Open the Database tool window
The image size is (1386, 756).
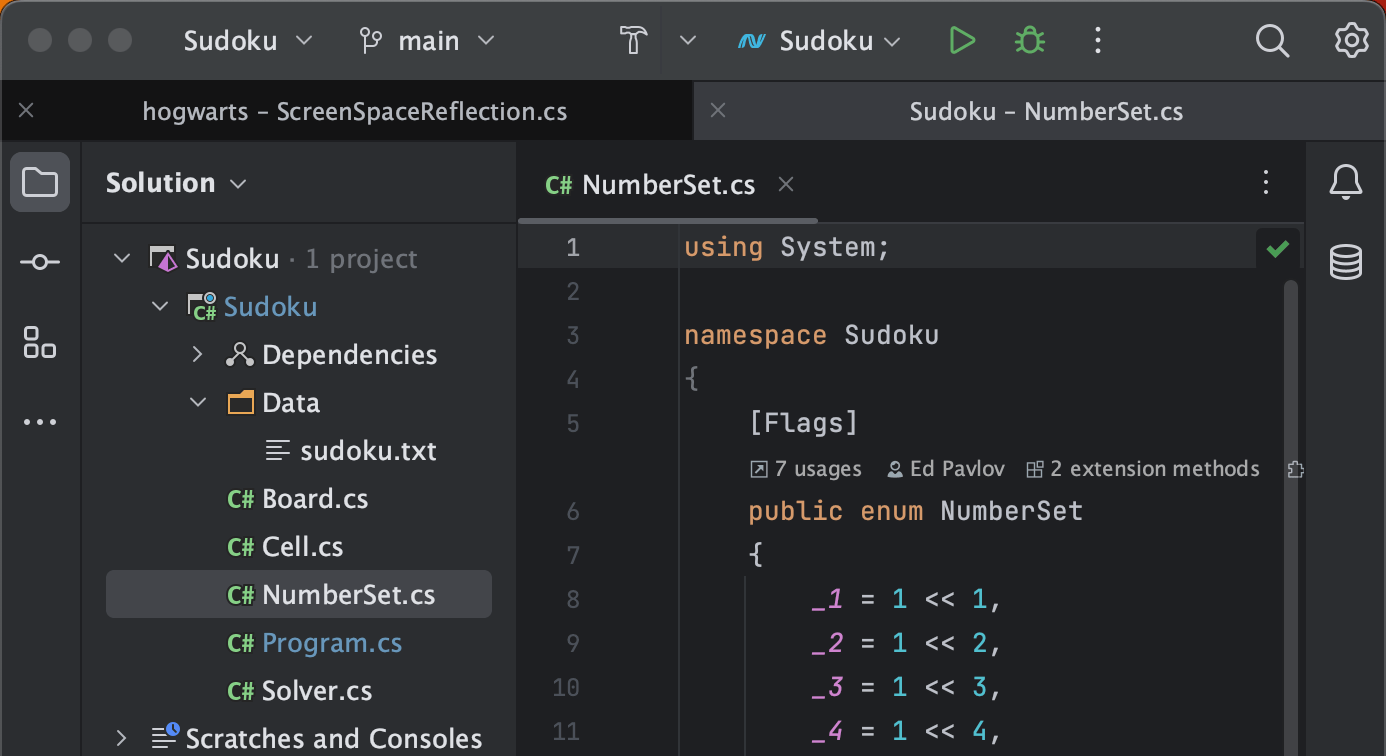click(1345, 262)
